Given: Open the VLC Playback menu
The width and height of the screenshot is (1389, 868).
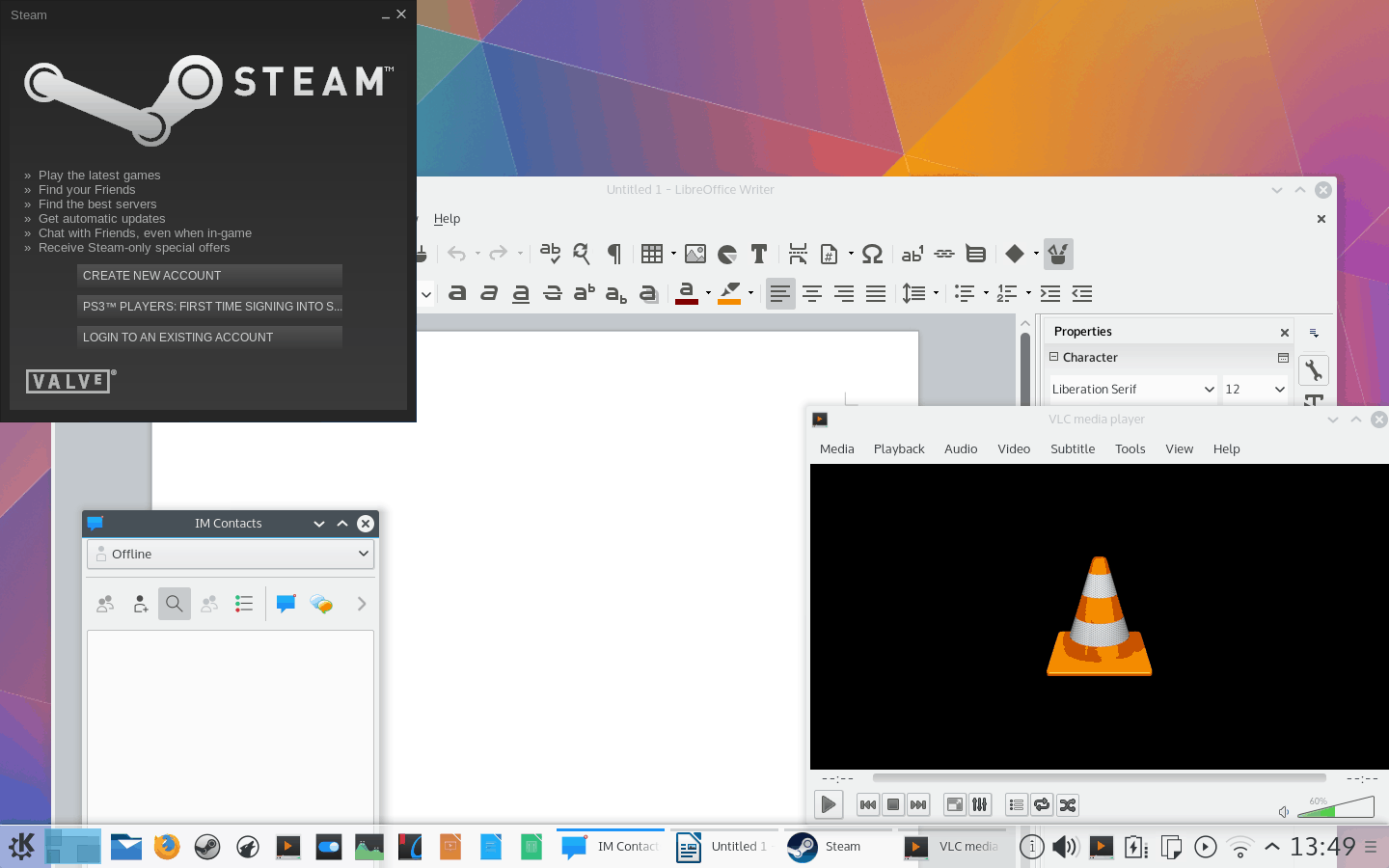Looking at the screenshot, I should pyautogui.click(x=899, y=449).
